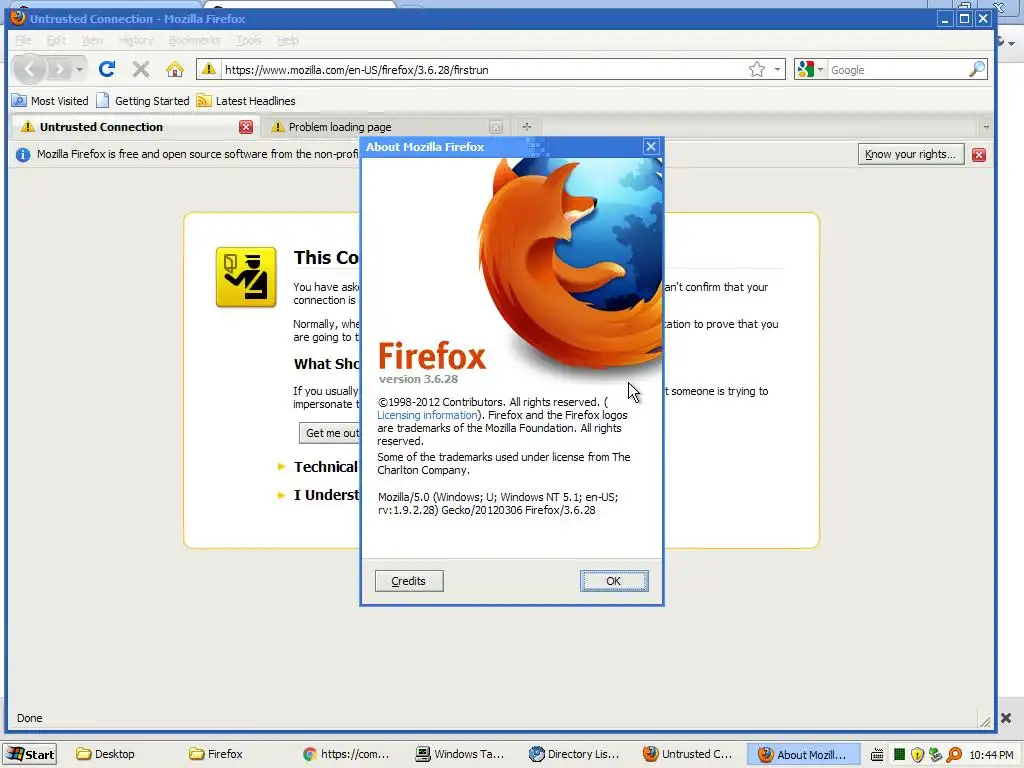
Task: Click the orange magnifier tray icon
Action: 954,755
